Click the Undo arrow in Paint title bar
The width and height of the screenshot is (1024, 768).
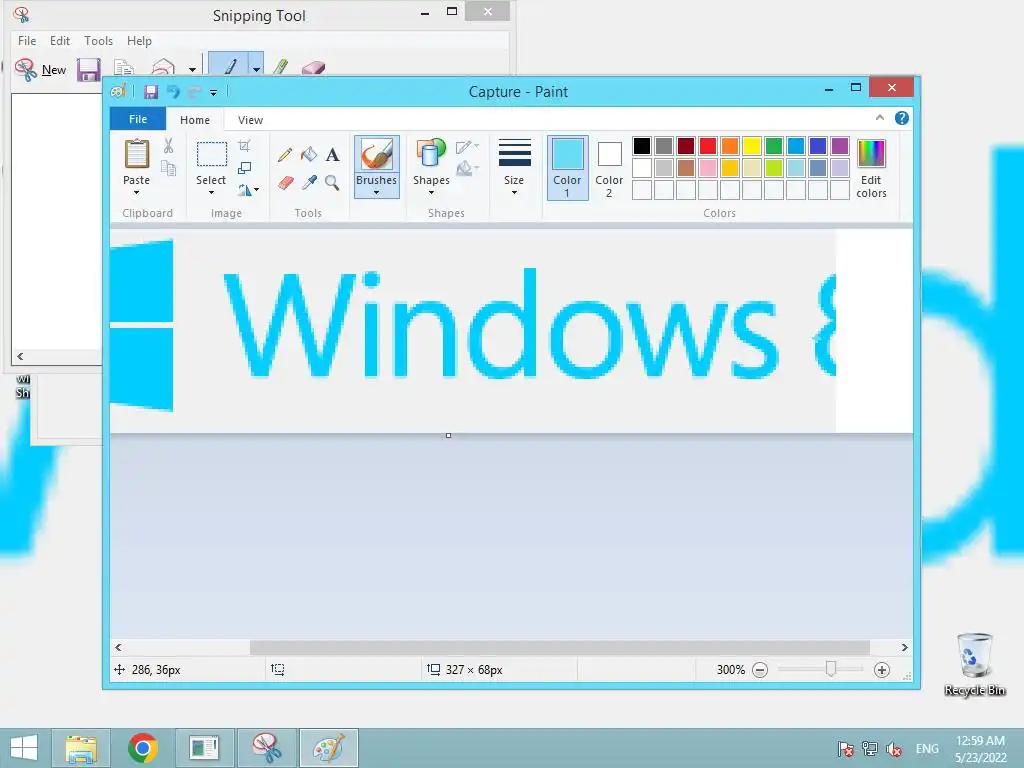[173, 92]
